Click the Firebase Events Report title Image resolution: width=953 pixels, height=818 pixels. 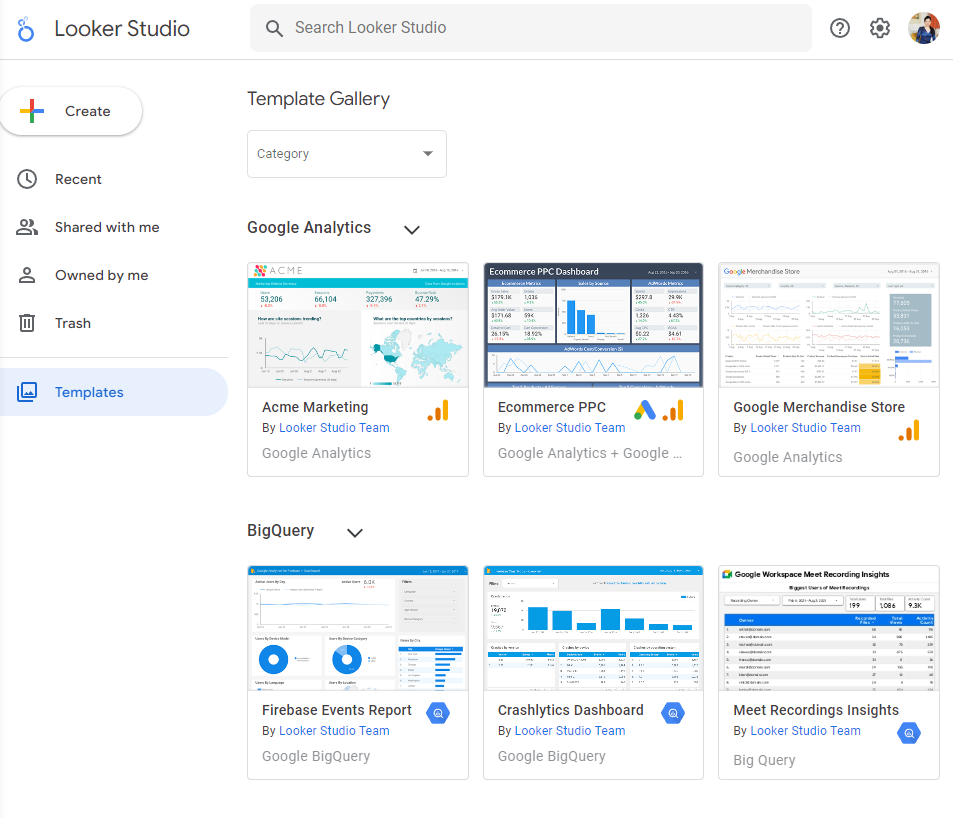tap(337, 710)
